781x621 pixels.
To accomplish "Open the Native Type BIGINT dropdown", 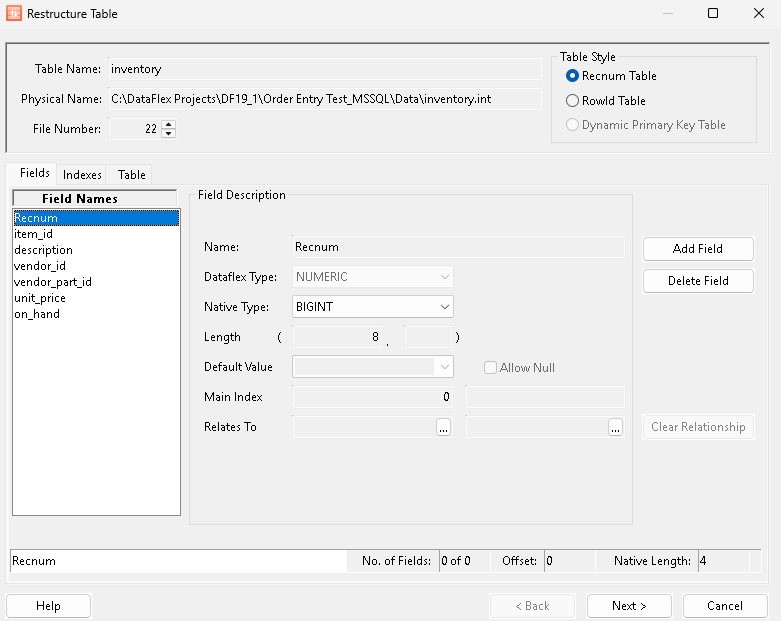I will point(373,307).
